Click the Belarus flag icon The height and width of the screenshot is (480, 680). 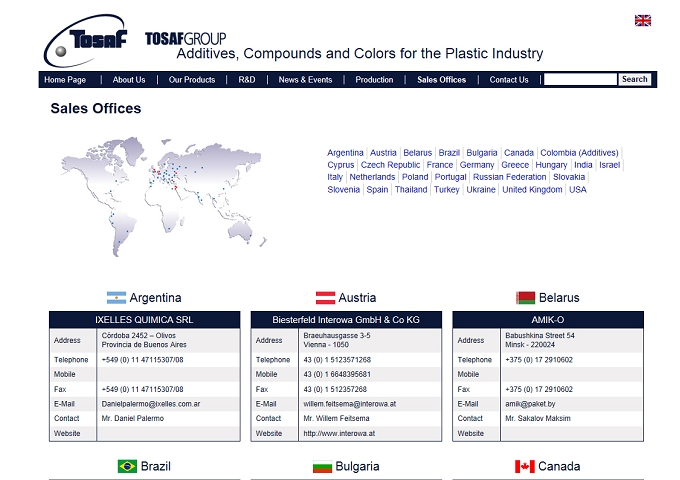pyautogui.click(x=526, y=298)
